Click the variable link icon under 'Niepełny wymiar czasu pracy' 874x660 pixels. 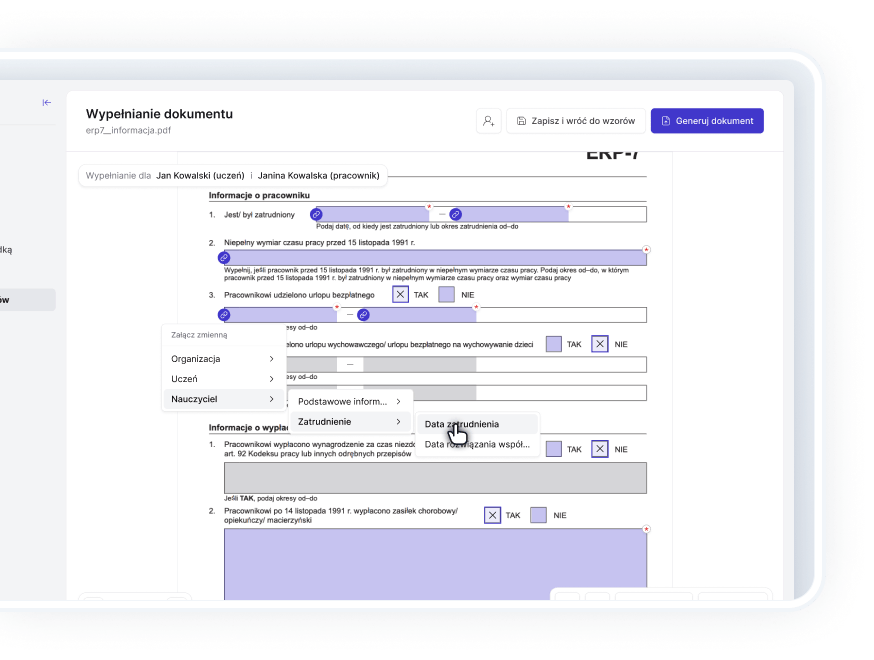pos(221,259)
